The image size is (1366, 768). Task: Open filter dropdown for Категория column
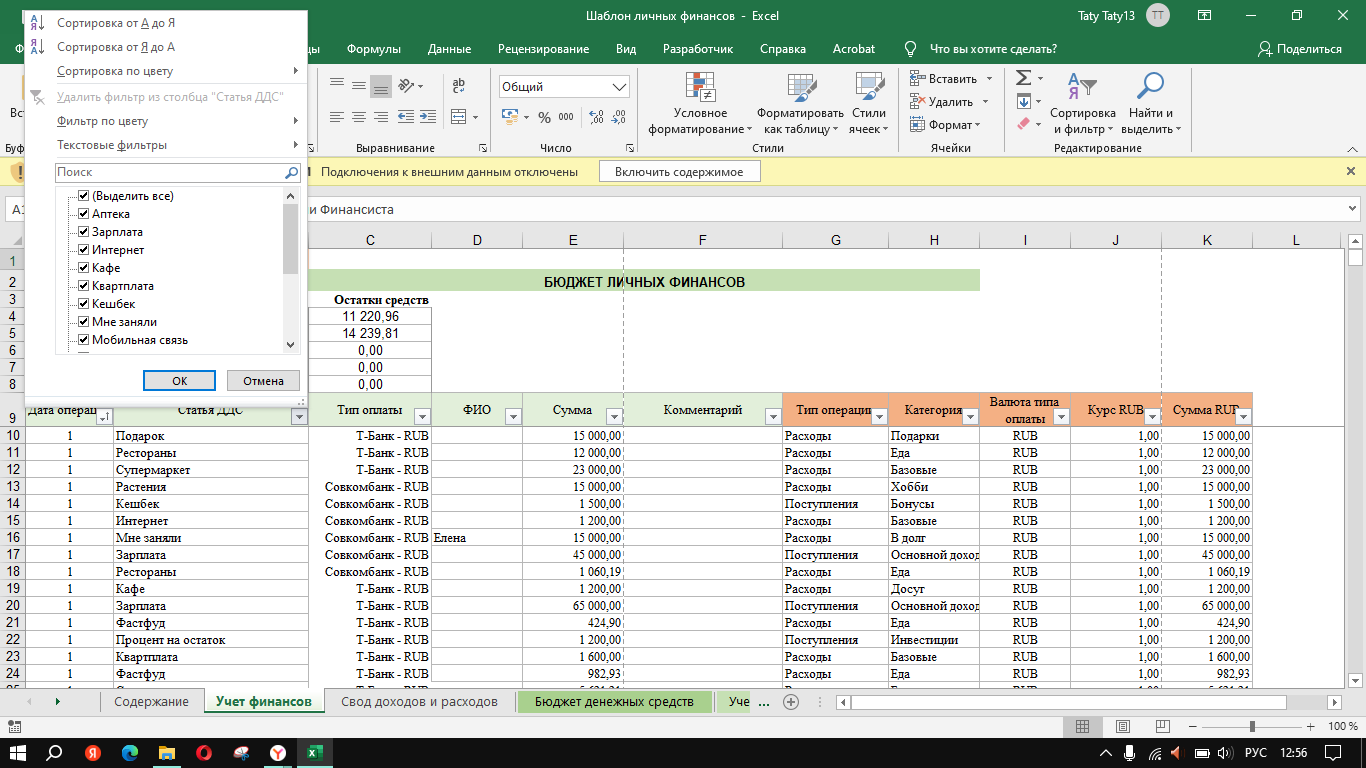(x=970, y=417)
